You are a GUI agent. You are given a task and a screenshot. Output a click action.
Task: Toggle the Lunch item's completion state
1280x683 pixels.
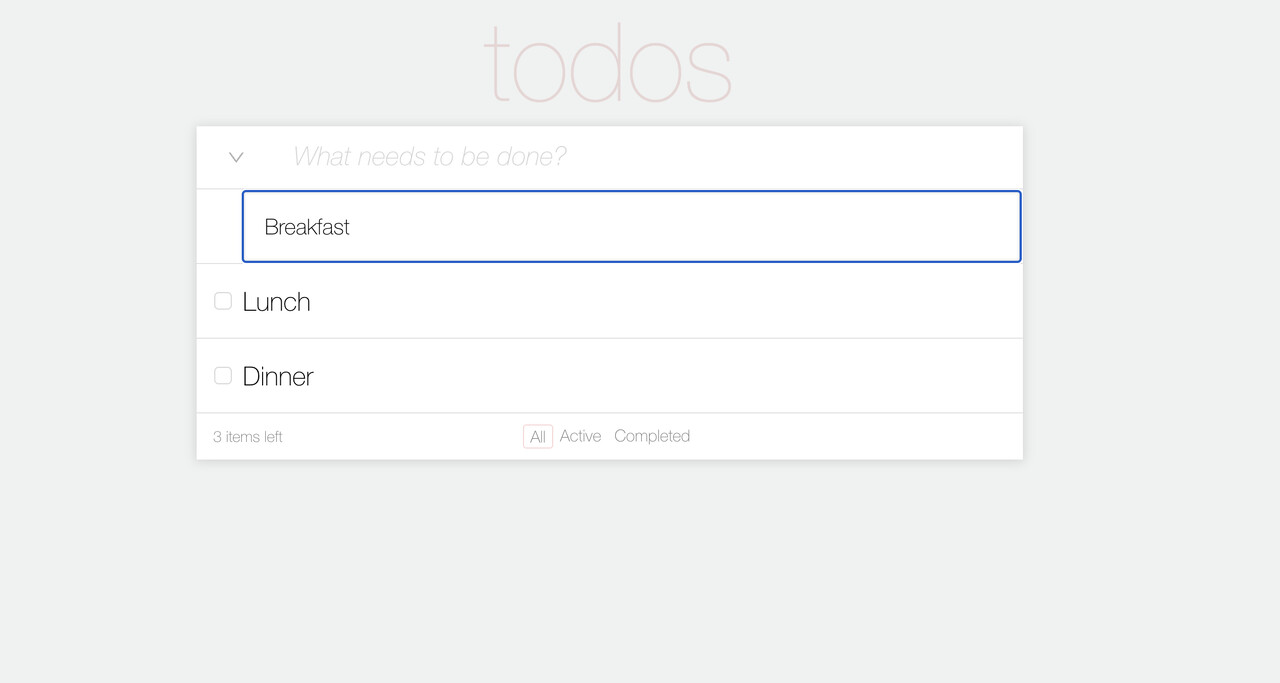click(x=222, y=300)
